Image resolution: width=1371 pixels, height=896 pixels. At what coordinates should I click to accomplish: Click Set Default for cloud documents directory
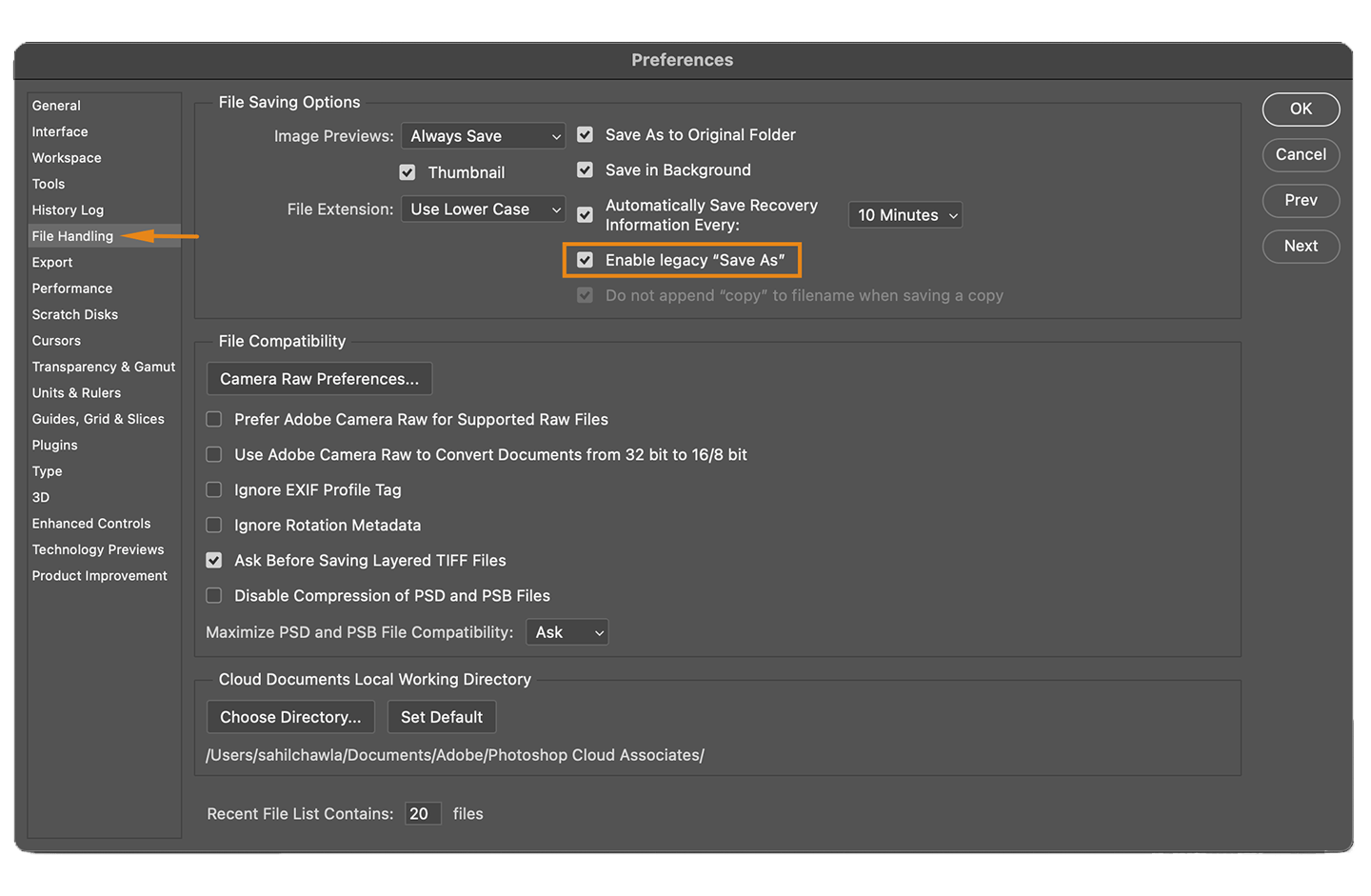tap(441, 716)
